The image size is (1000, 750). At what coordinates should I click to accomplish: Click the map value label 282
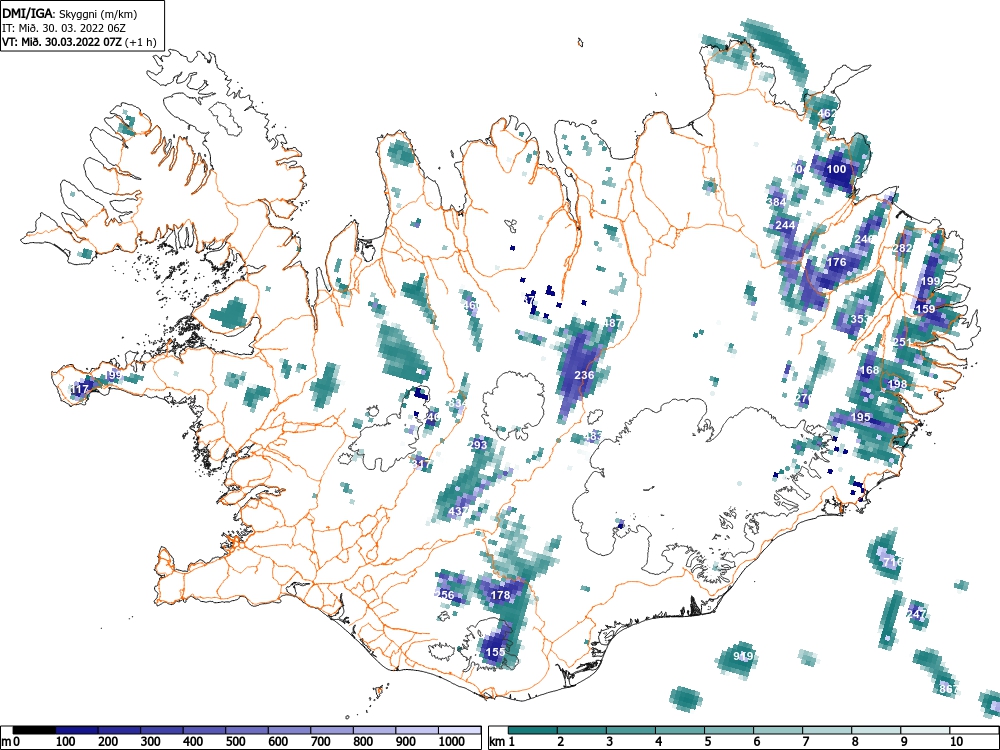902,248
